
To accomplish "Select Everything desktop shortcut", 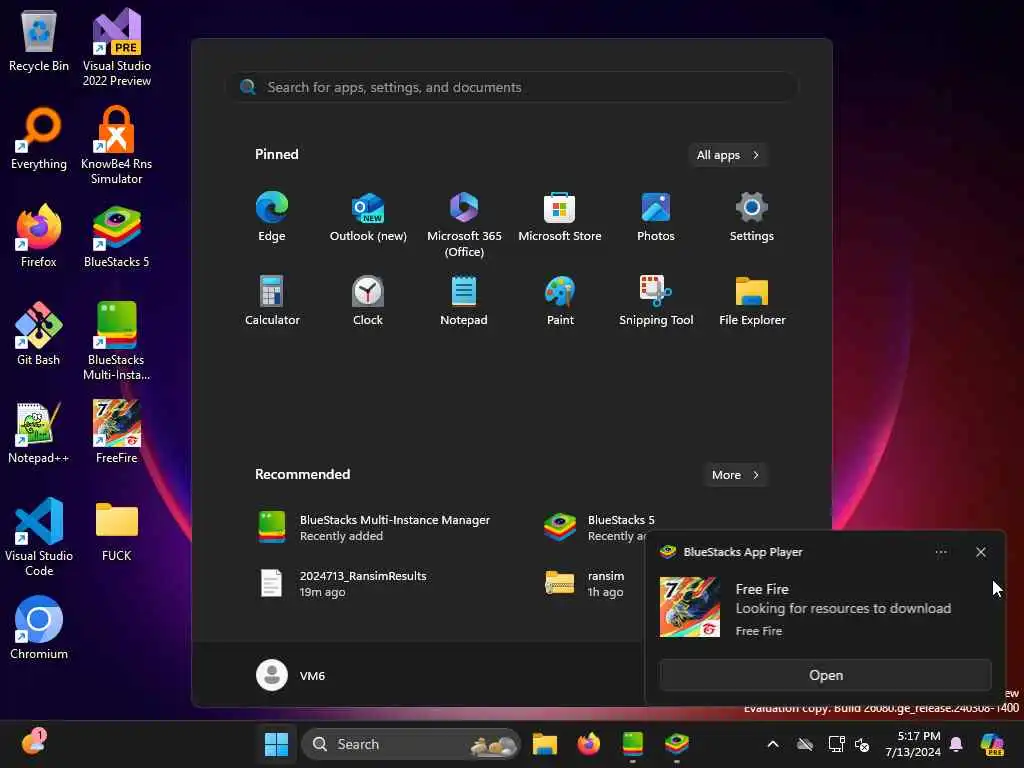I will point(39,139).
